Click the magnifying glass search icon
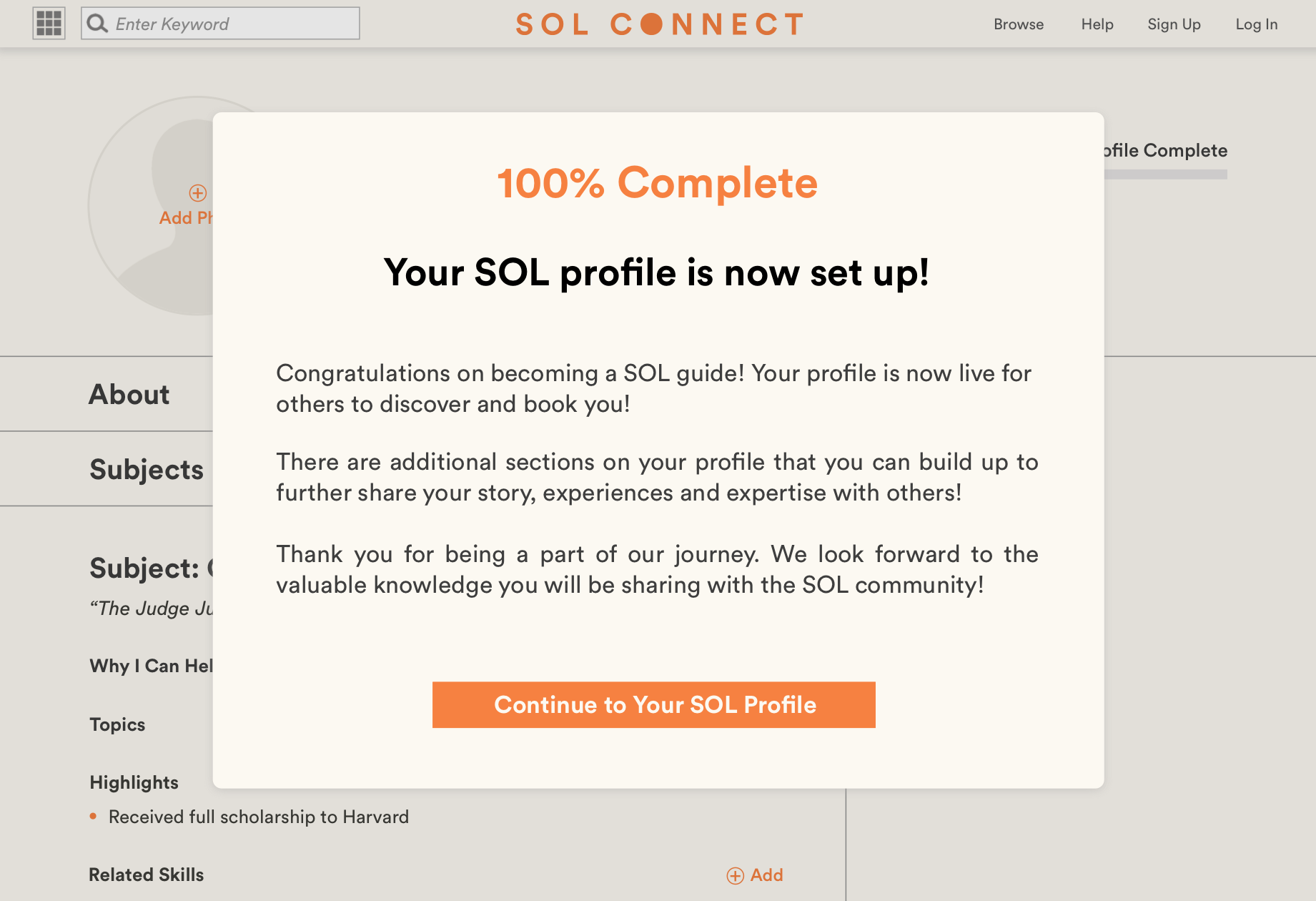The height and width of the screenshot is (901, 1316). coord(97,24)
